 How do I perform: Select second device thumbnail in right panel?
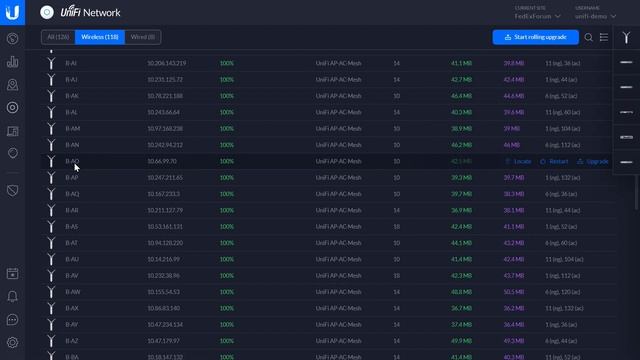(x=626, y=87)
